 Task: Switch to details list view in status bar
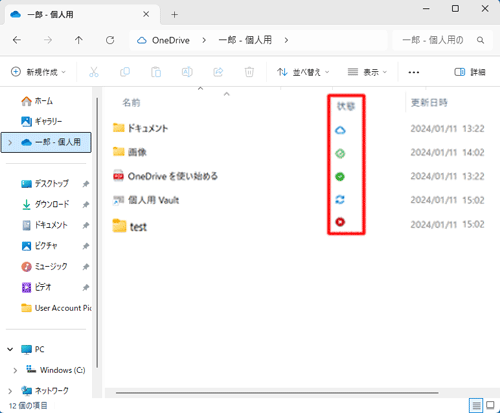click(476, 405)
